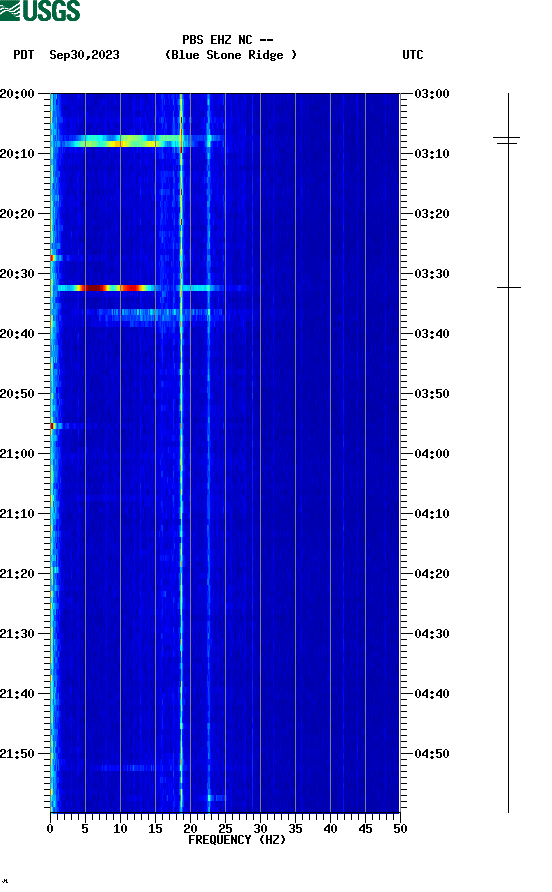The height and width of the screenshot is (892, 552).
Task: Click the 30 Hz axis tick label
Action: (x=261, y=828)
